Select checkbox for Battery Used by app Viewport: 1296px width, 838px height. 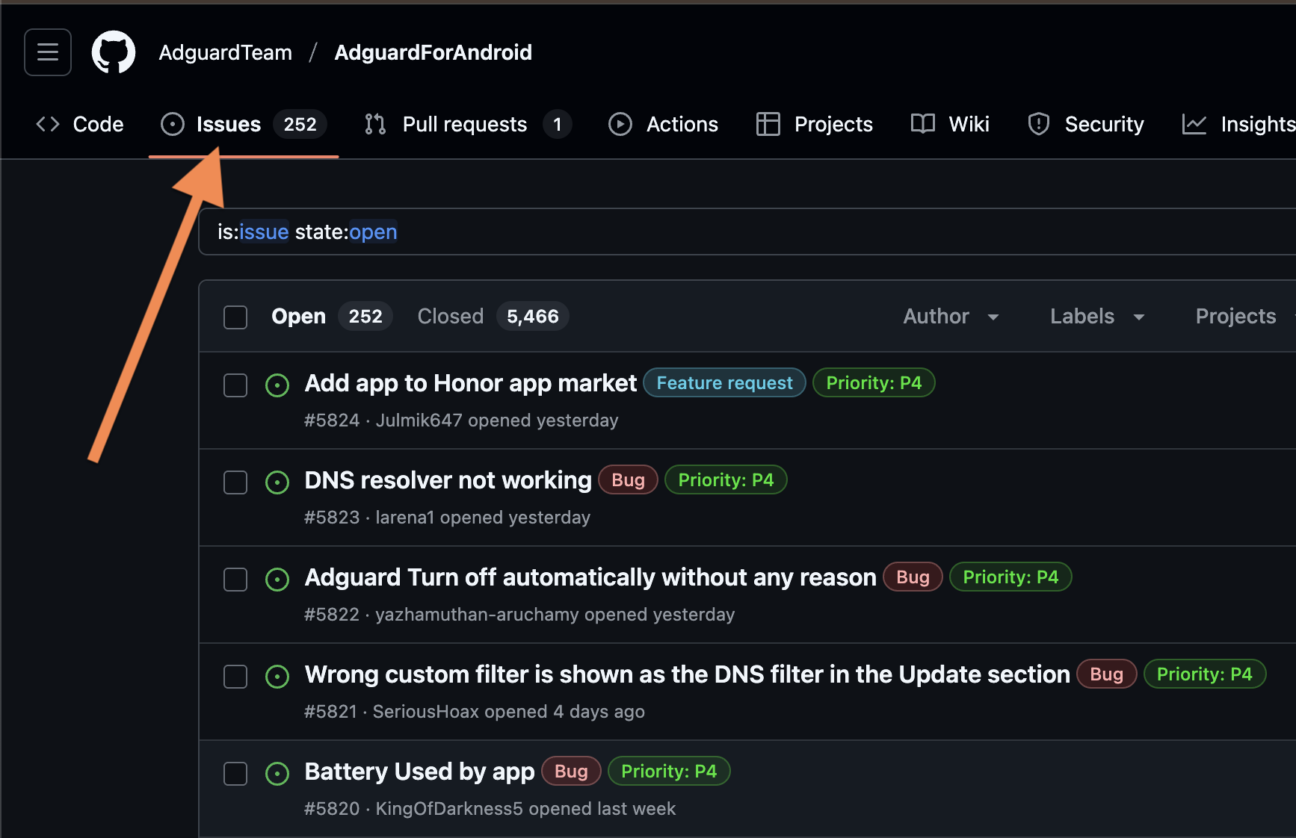coord(235,773)
